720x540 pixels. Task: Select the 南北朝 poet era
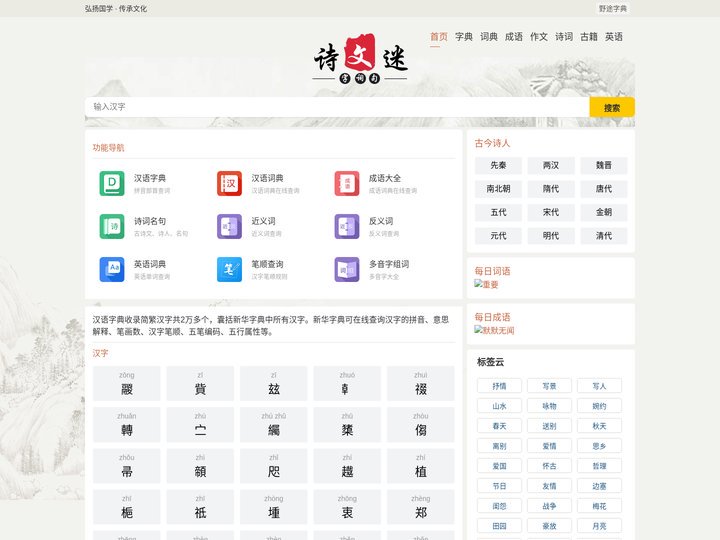pos(498,189)
